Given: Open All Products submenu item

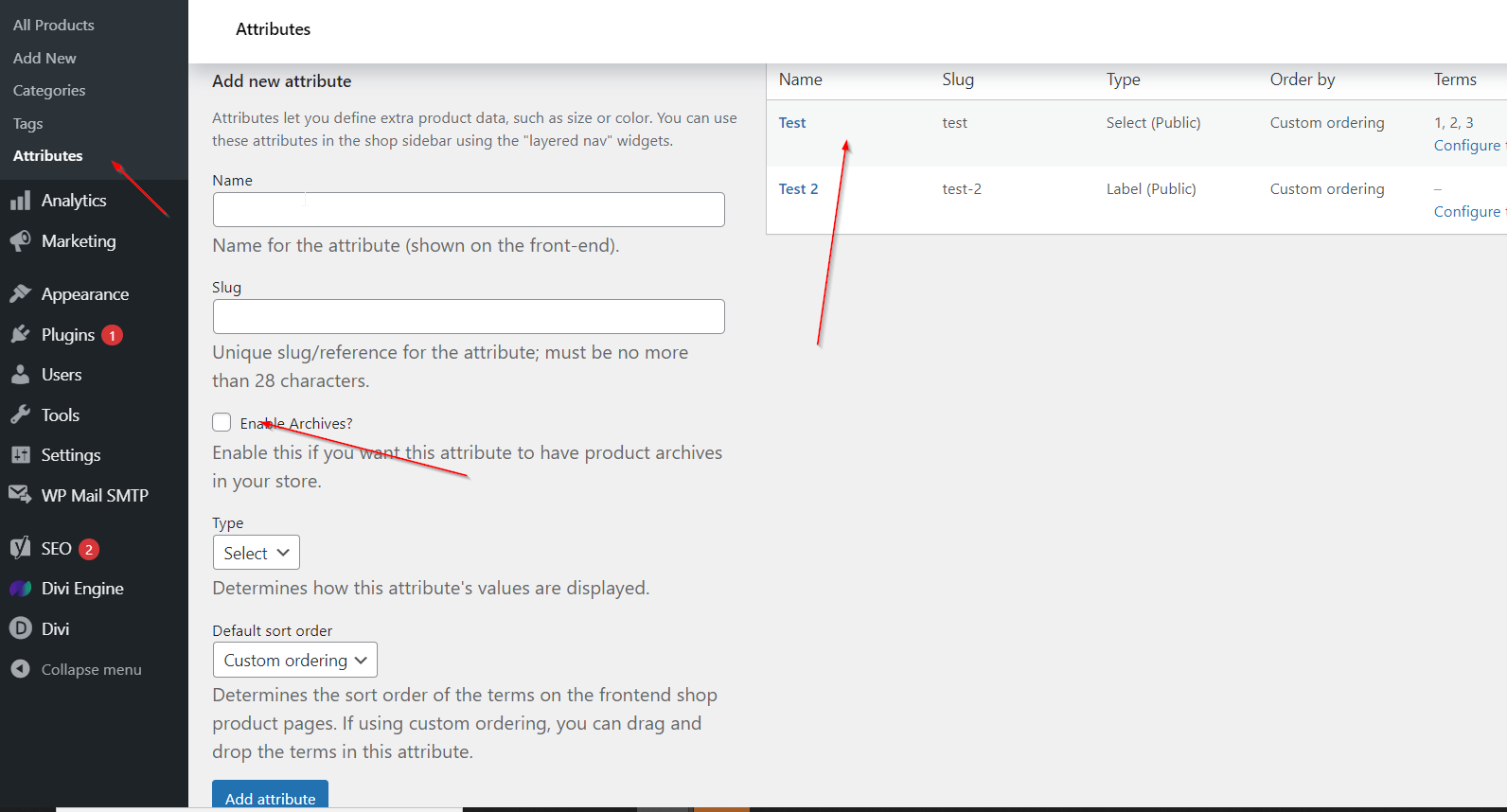Looking at the screenshot, I should pos(54,25).
